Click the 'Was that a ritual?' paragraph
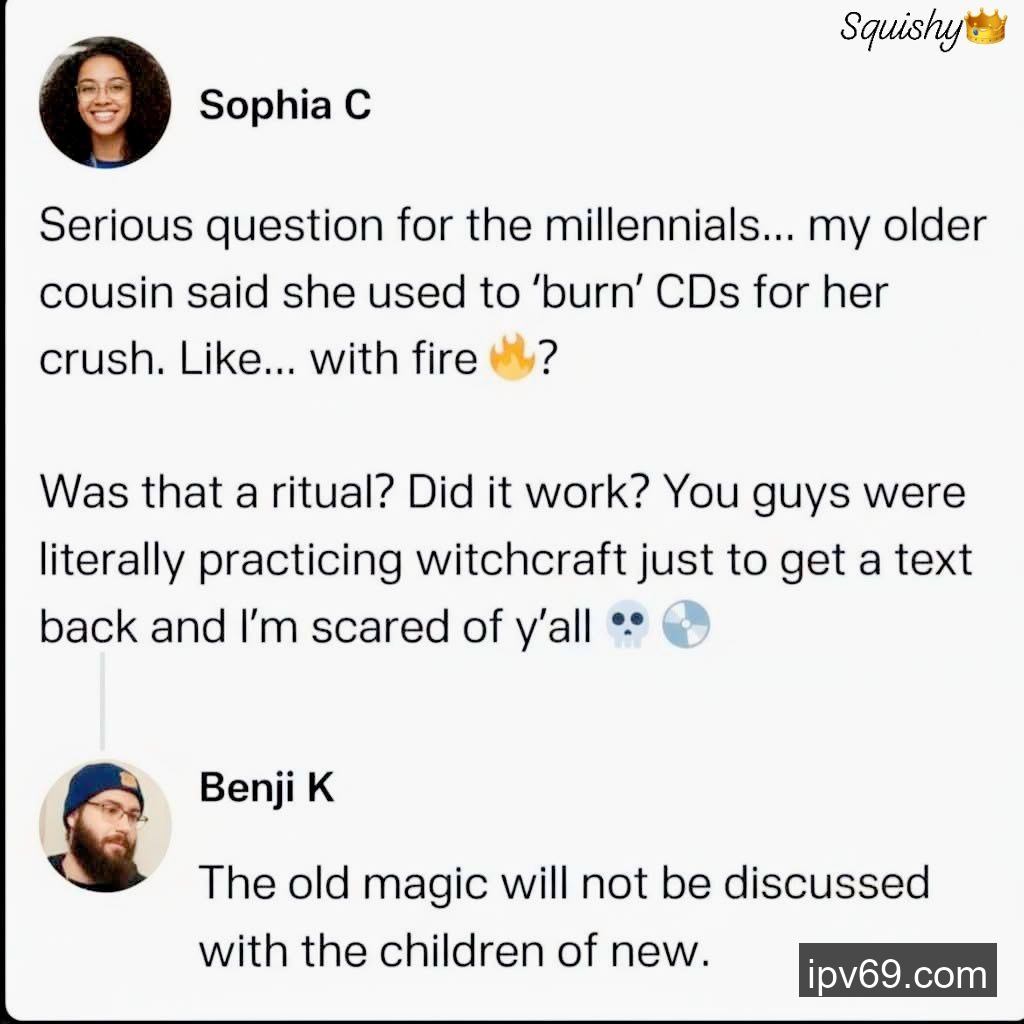Image resolution: width=1024 pixels, height=1024 pixels. point(500,560)
